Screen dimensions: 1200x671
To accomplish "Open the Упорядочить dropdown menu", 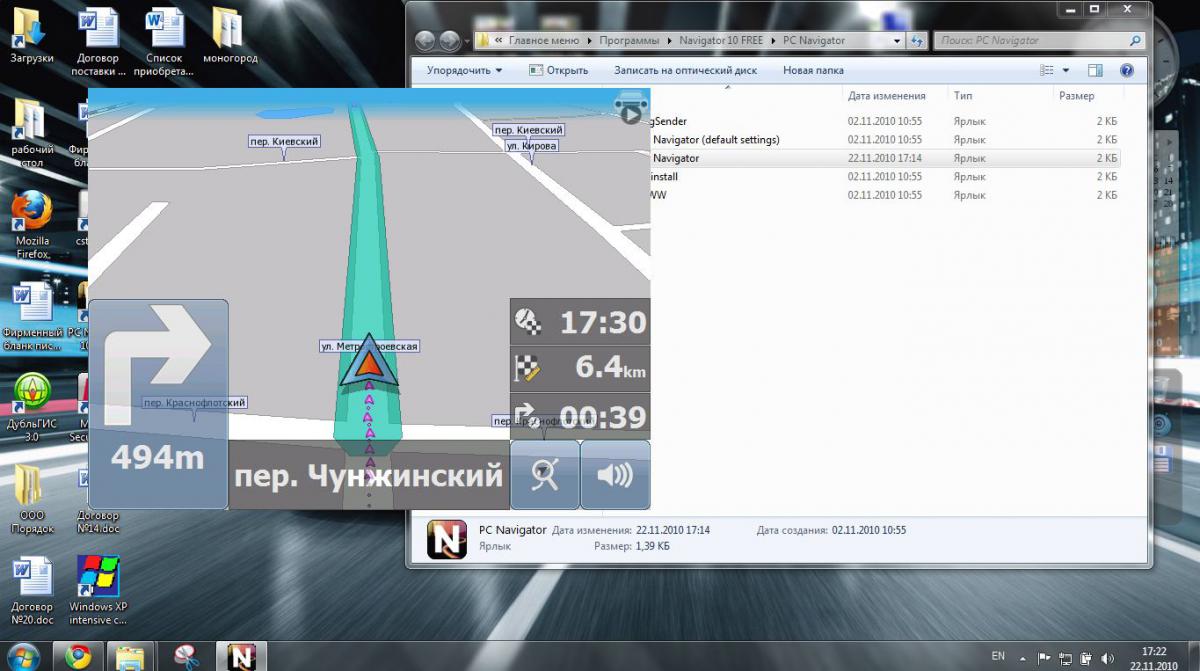I will [x=464, y=71].
